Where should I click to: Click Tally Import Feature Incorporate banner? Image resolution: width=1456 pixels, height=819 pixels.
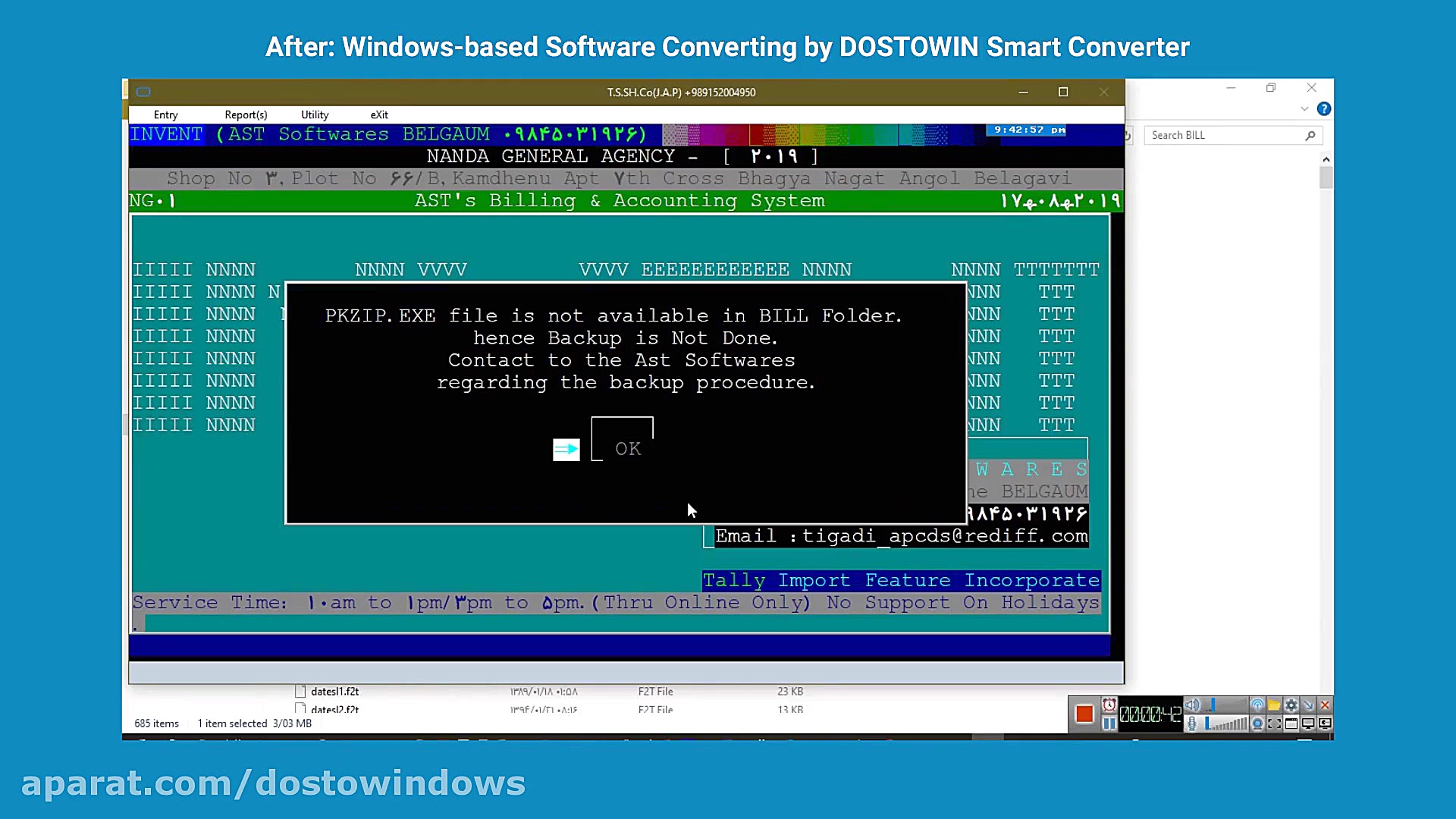(x=901, y=580)
